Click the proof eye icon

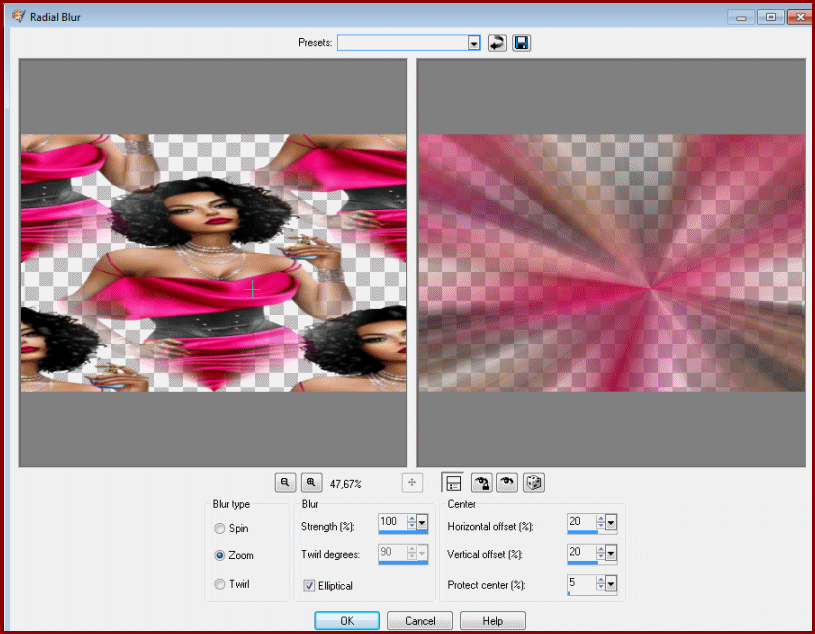[507, 483]
